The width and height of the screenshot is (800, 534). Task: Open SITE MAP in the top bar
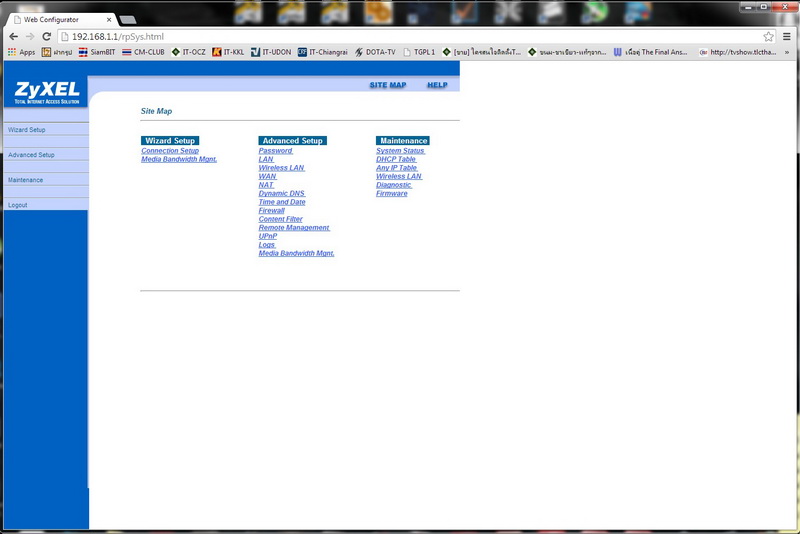pos(388,85)
